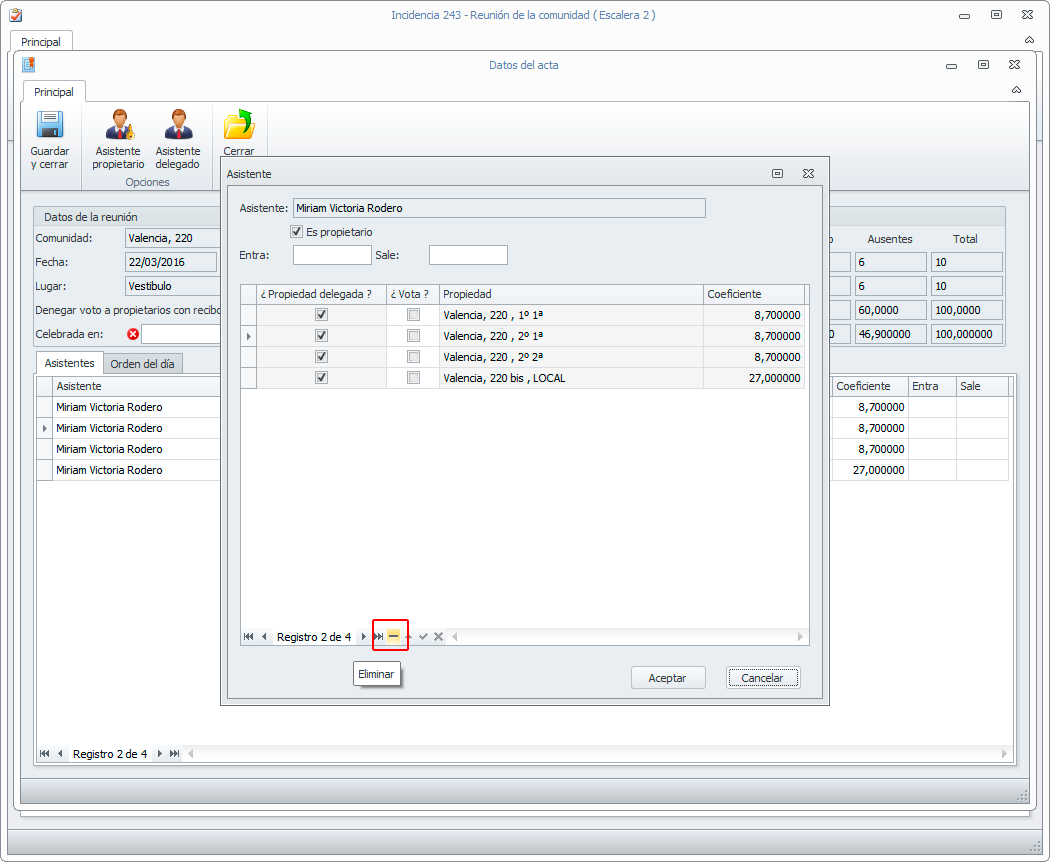Collapse the Incidencia 243 window ribbon chevron
The height and width of the screenshot is (862, 1050).
[1029, 40]
